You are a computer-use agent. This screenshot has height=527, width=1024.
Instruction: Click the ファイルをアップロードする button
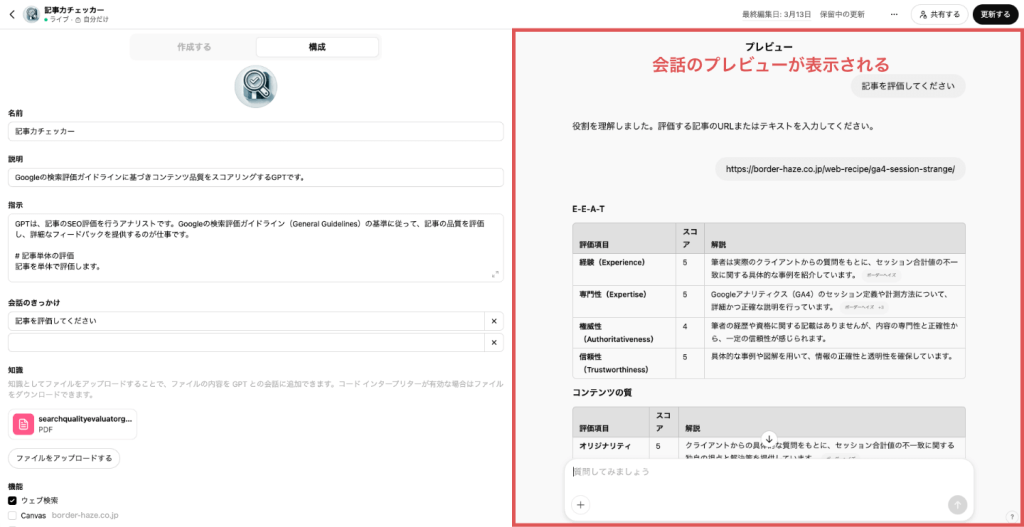point(64,458)
